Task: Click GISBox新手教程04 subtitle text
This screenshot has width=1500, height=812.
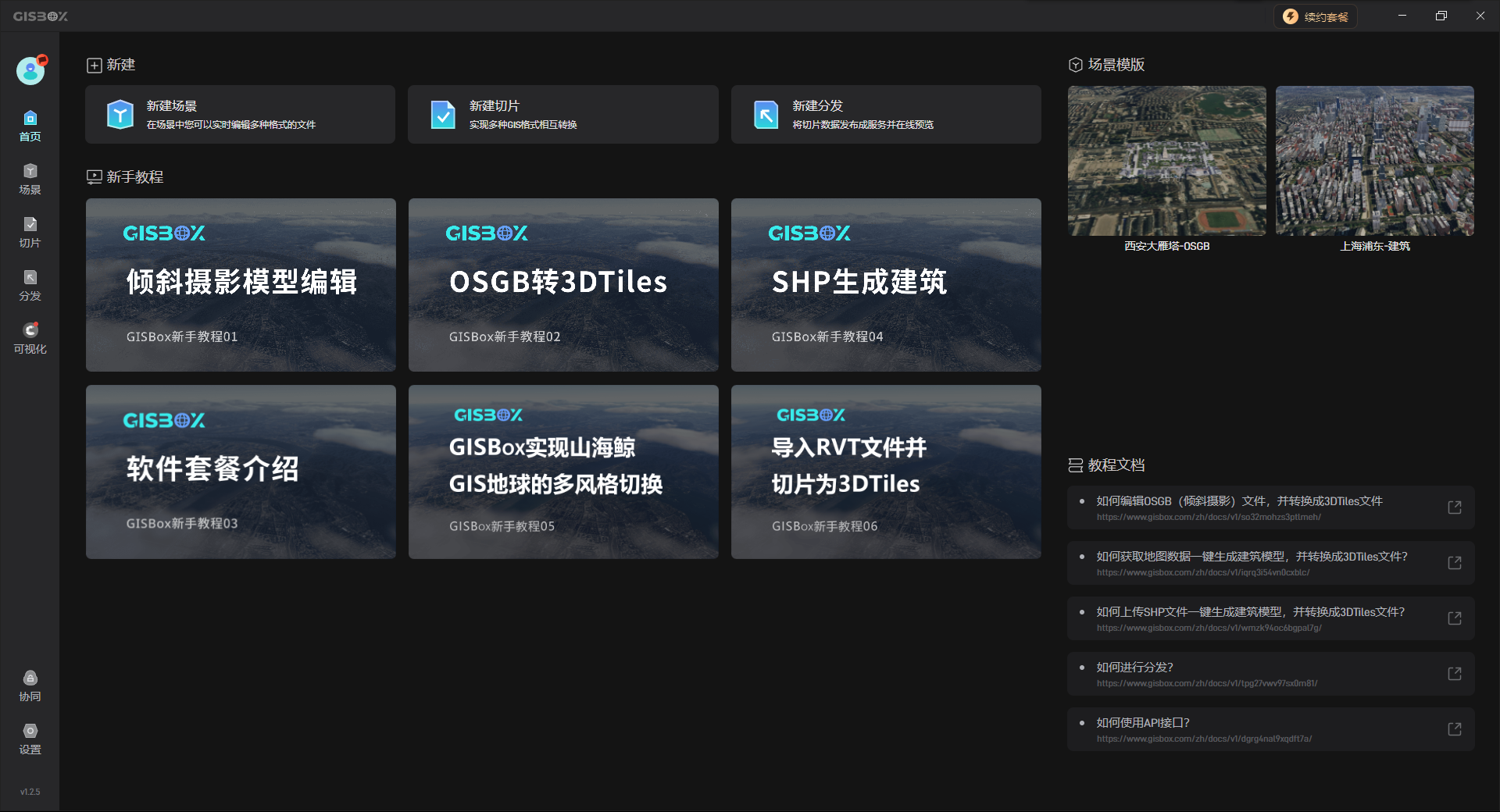Action: (827, 337)
